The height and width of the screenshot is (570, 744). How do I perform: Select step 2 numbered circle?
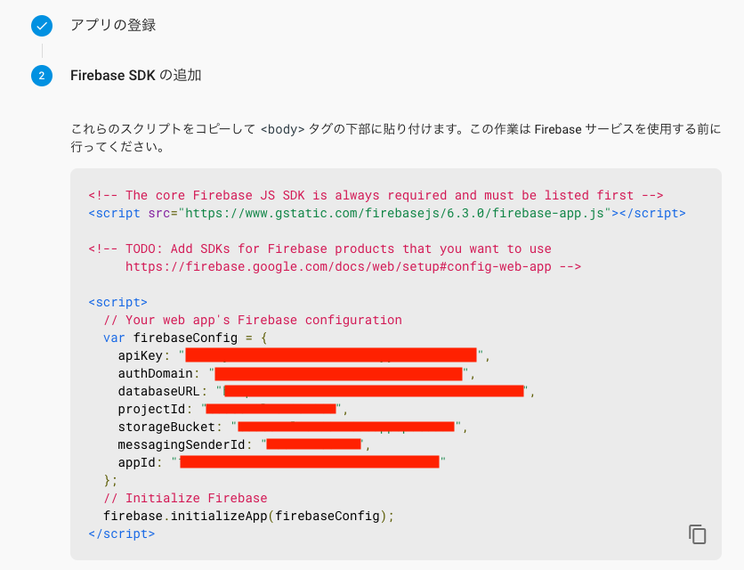[x=42, y=75]
